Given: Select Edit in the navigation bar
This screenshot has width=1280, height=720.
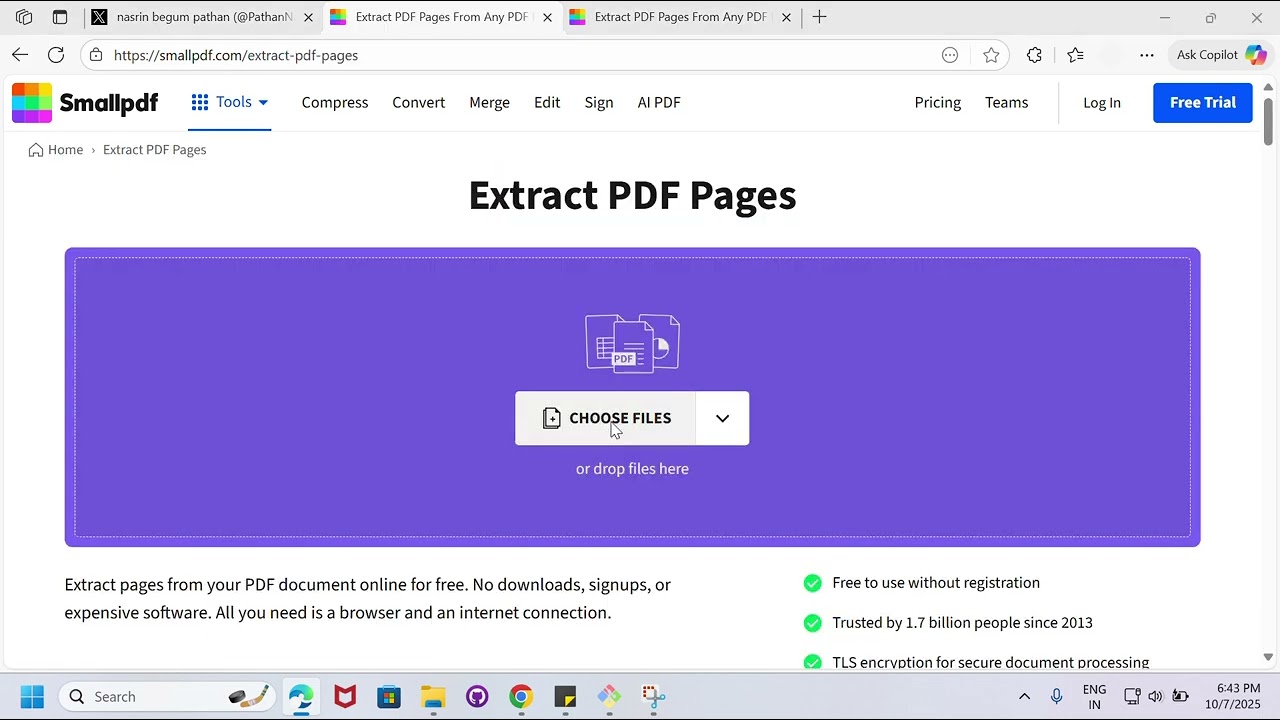Looking at the screenshot, I should coord(547,102).
